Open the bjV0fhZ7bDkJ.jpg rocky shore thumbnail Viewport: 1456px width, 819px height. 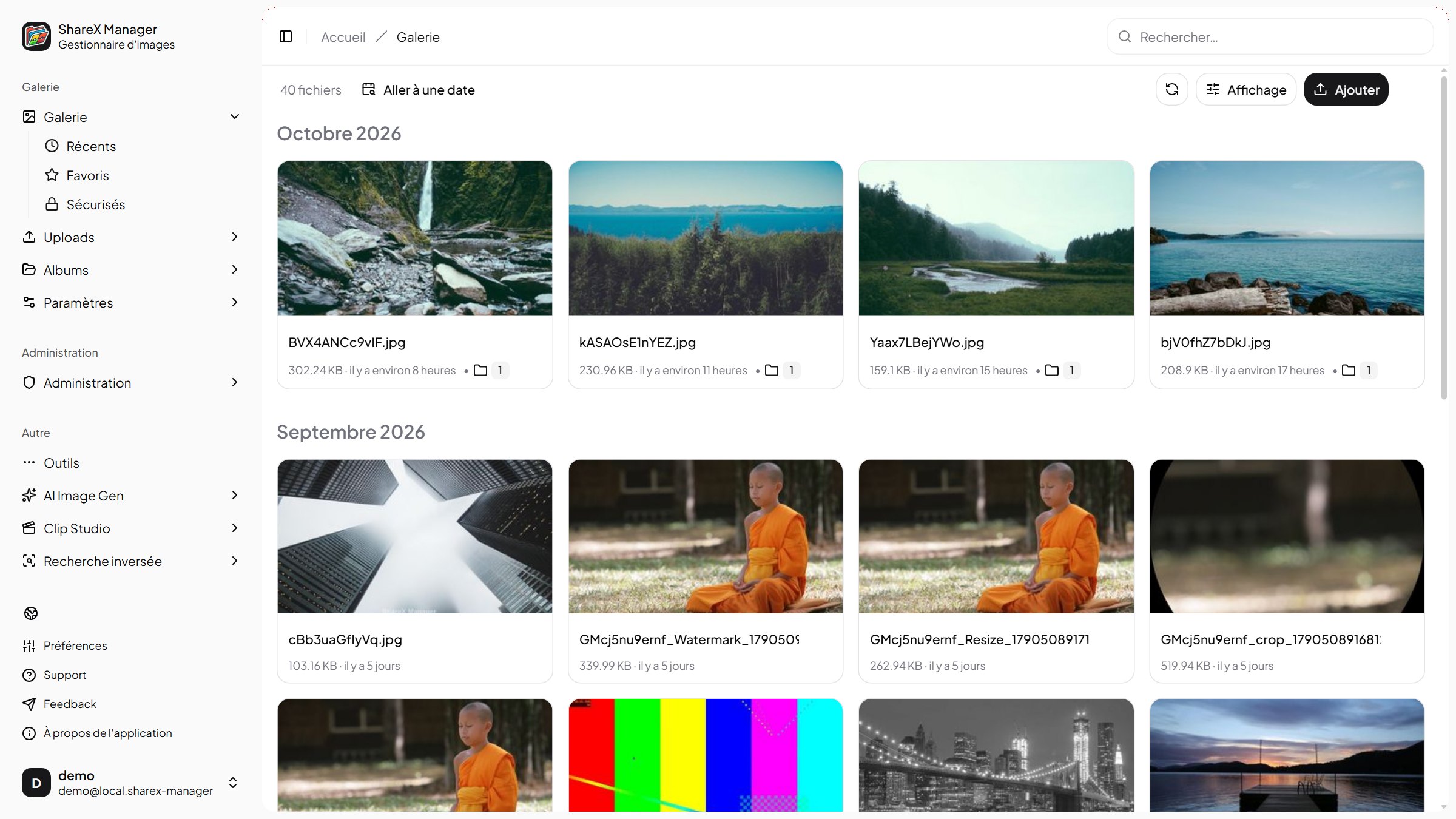[1287, 238]
